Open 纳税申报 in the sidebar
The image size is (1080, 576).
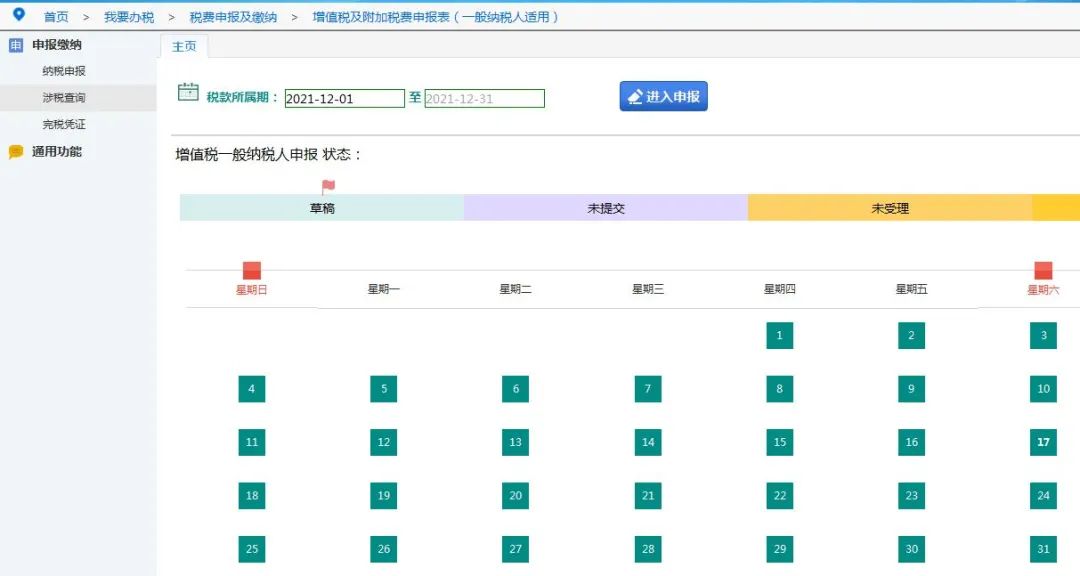coord(64,71)
